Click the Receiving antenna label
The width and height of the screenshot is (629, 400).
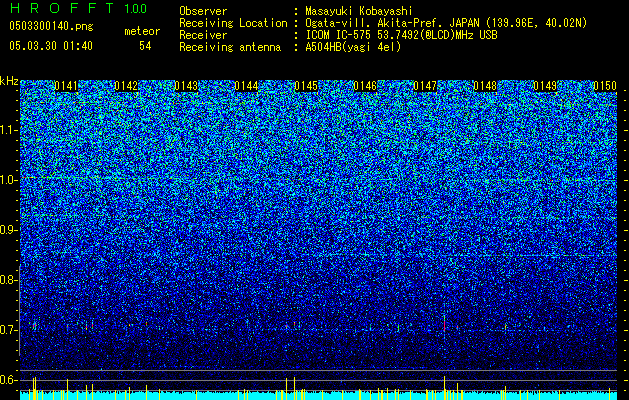click(230, 47)
